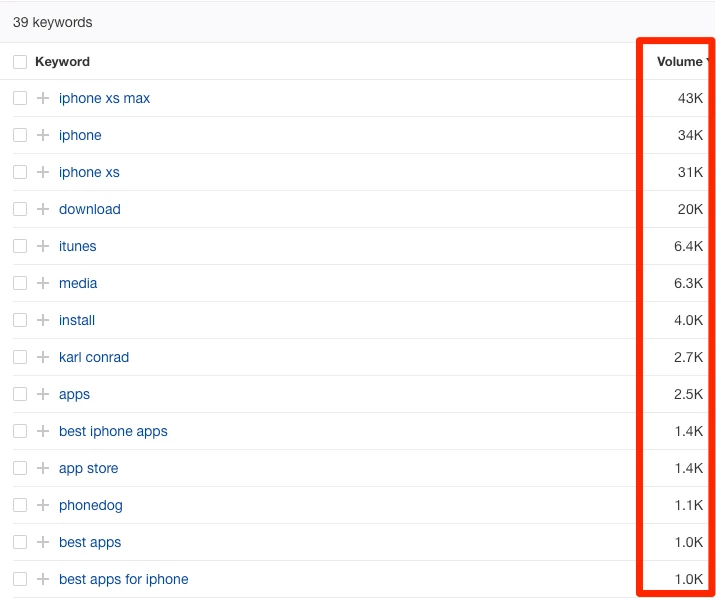
Task: Add best apps for iphone via plus
Action: pyautogui.click(x=43, y=579)
